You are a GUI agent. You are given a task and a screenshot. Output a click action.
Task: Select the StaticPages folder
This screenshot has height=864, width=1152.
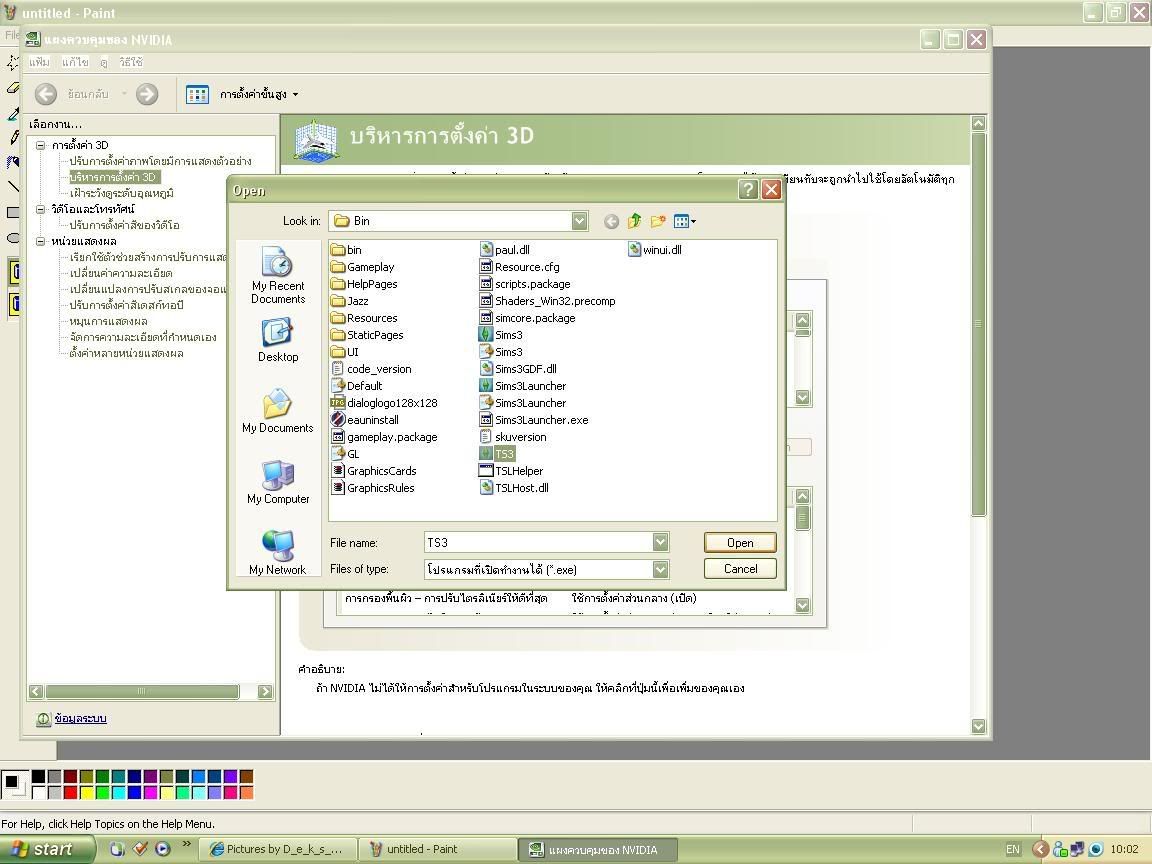coord(367,335)
